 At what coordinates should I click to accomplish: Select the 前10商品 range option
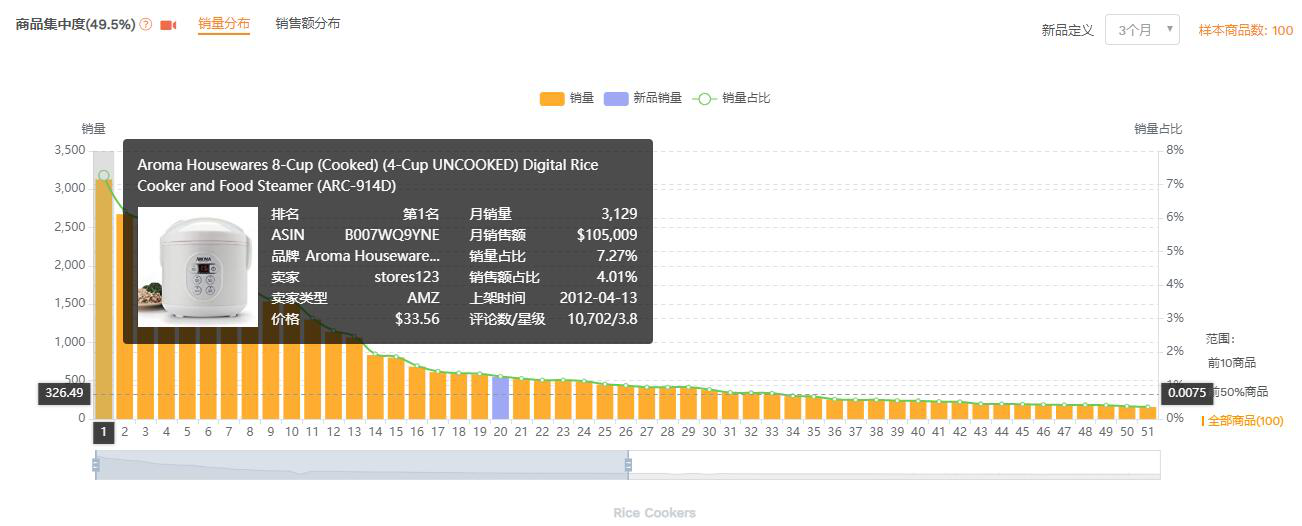pos(1232,363)
